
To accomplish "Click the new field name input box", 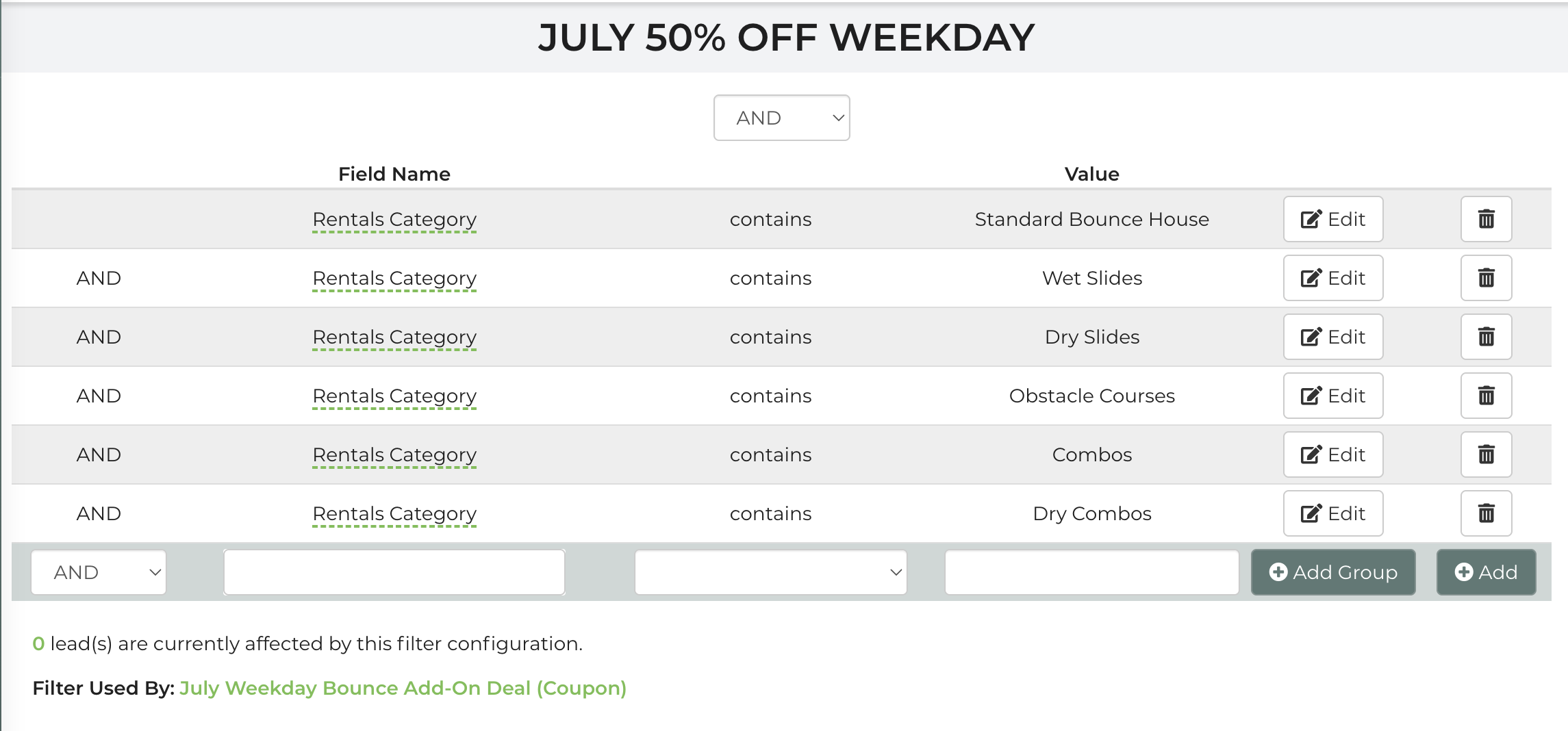I will click(x=394, y=572).
